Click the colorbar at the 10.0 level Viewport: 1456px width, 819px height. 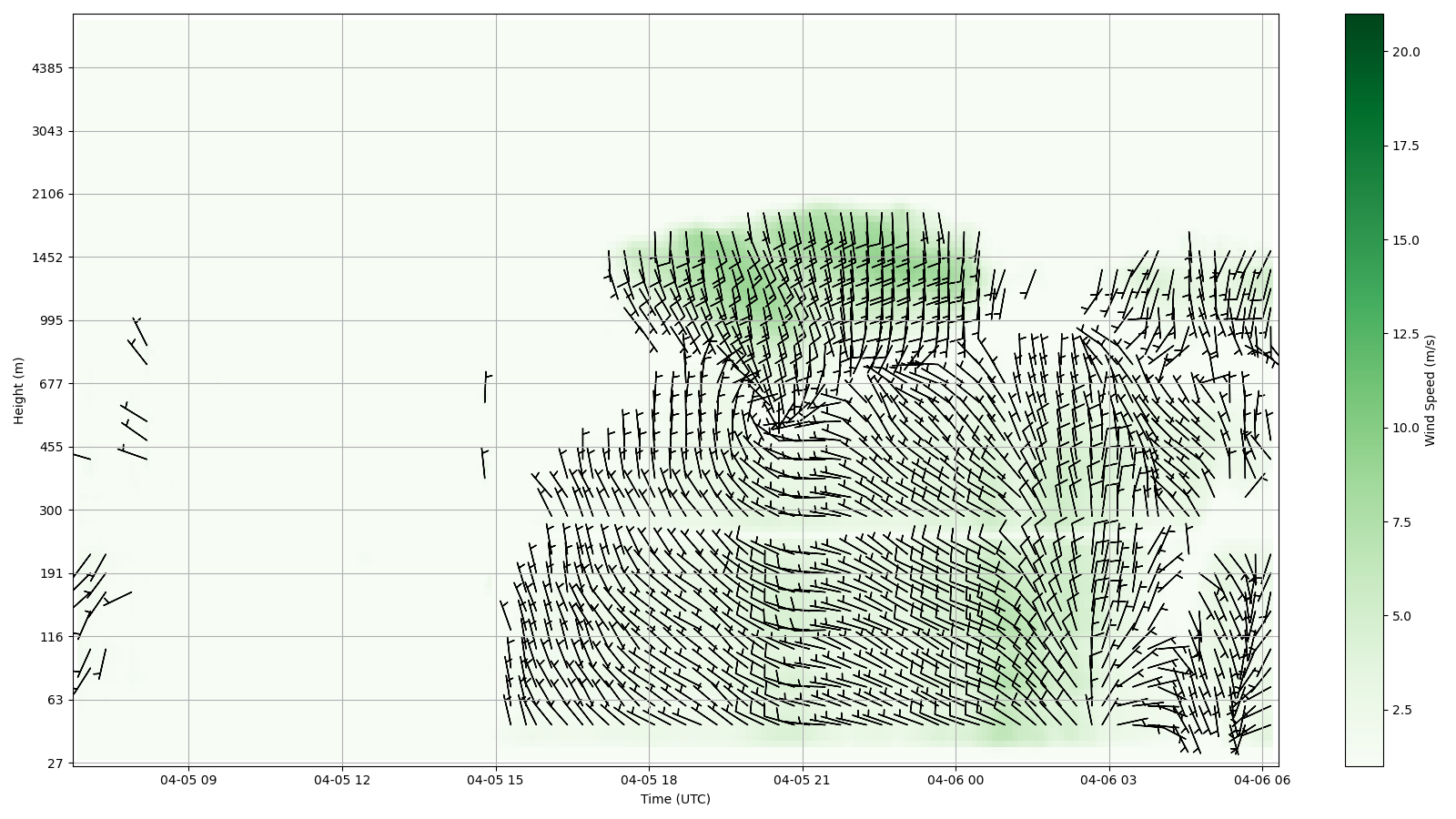(x=1363, y=428)
